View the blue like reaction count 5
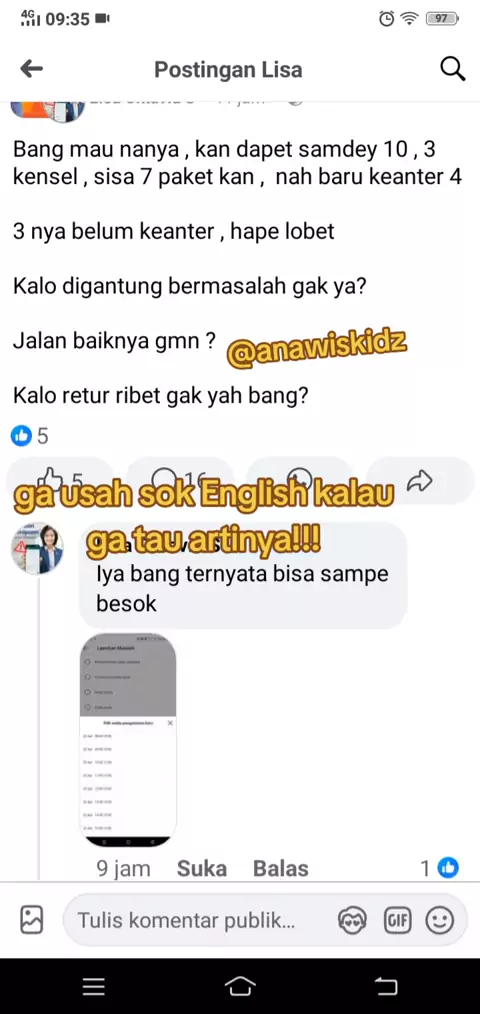 point(30,437)
